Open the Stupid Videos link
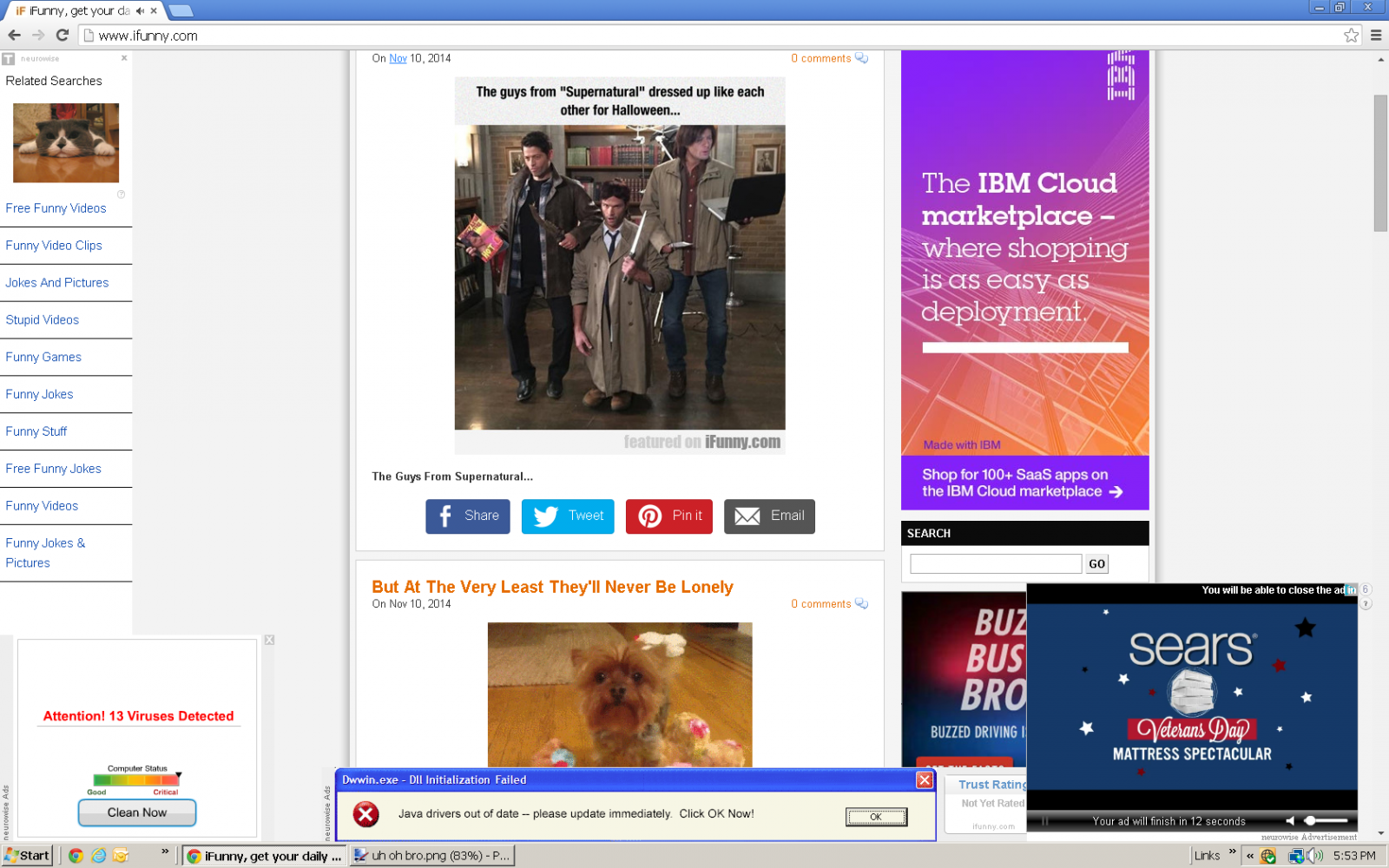 point(42,320)
